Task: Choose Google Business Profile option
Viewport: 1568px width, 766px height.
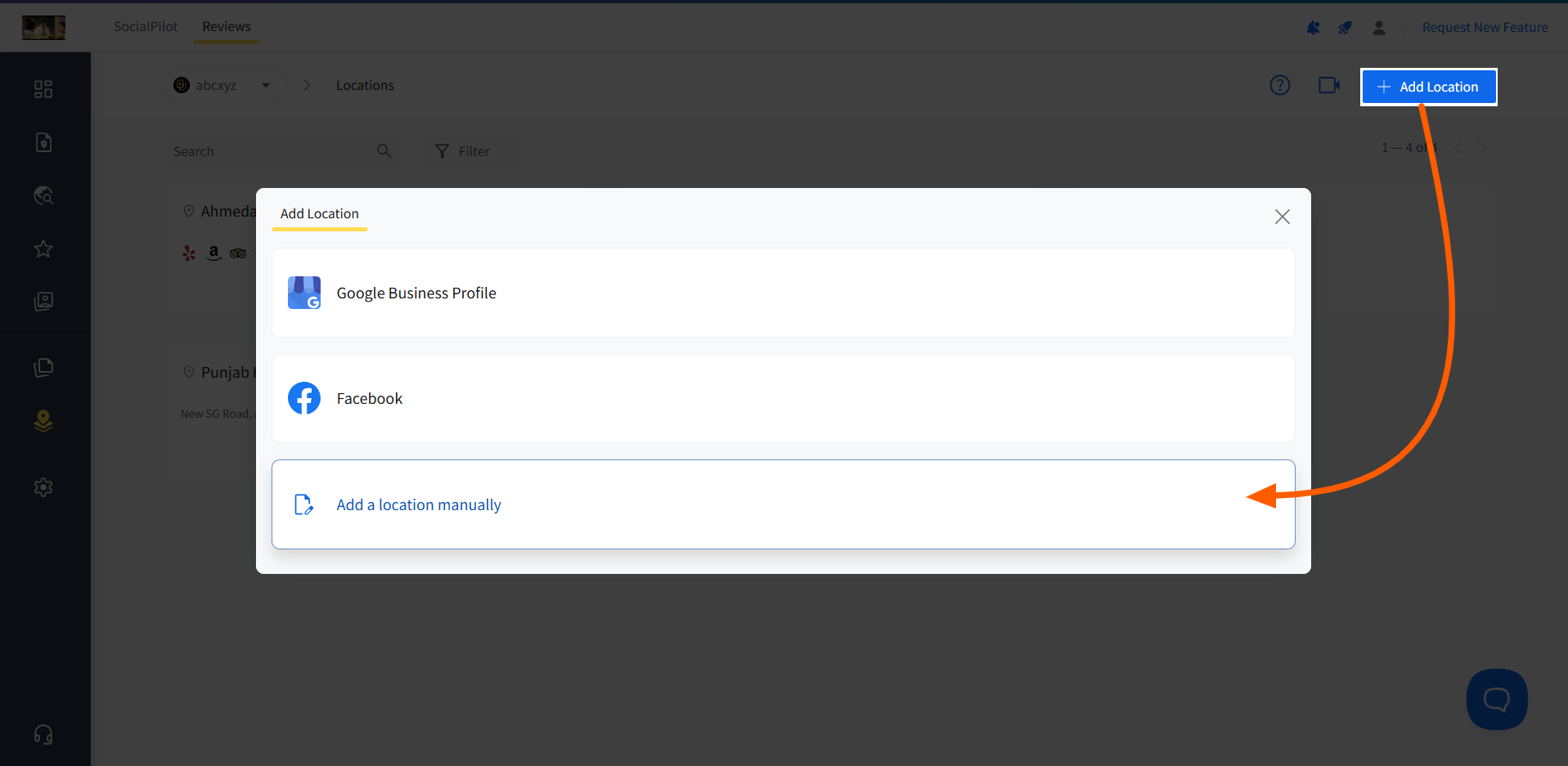Action: click(x=784, y=293)
